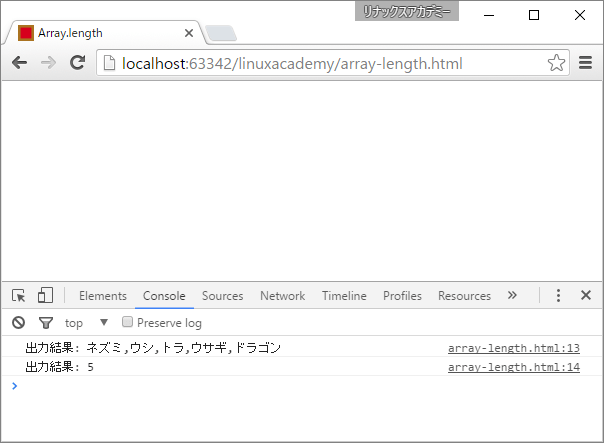The image size is (604, 443).
Task: Open a new browser tab
Action: [x=221, y=33]
